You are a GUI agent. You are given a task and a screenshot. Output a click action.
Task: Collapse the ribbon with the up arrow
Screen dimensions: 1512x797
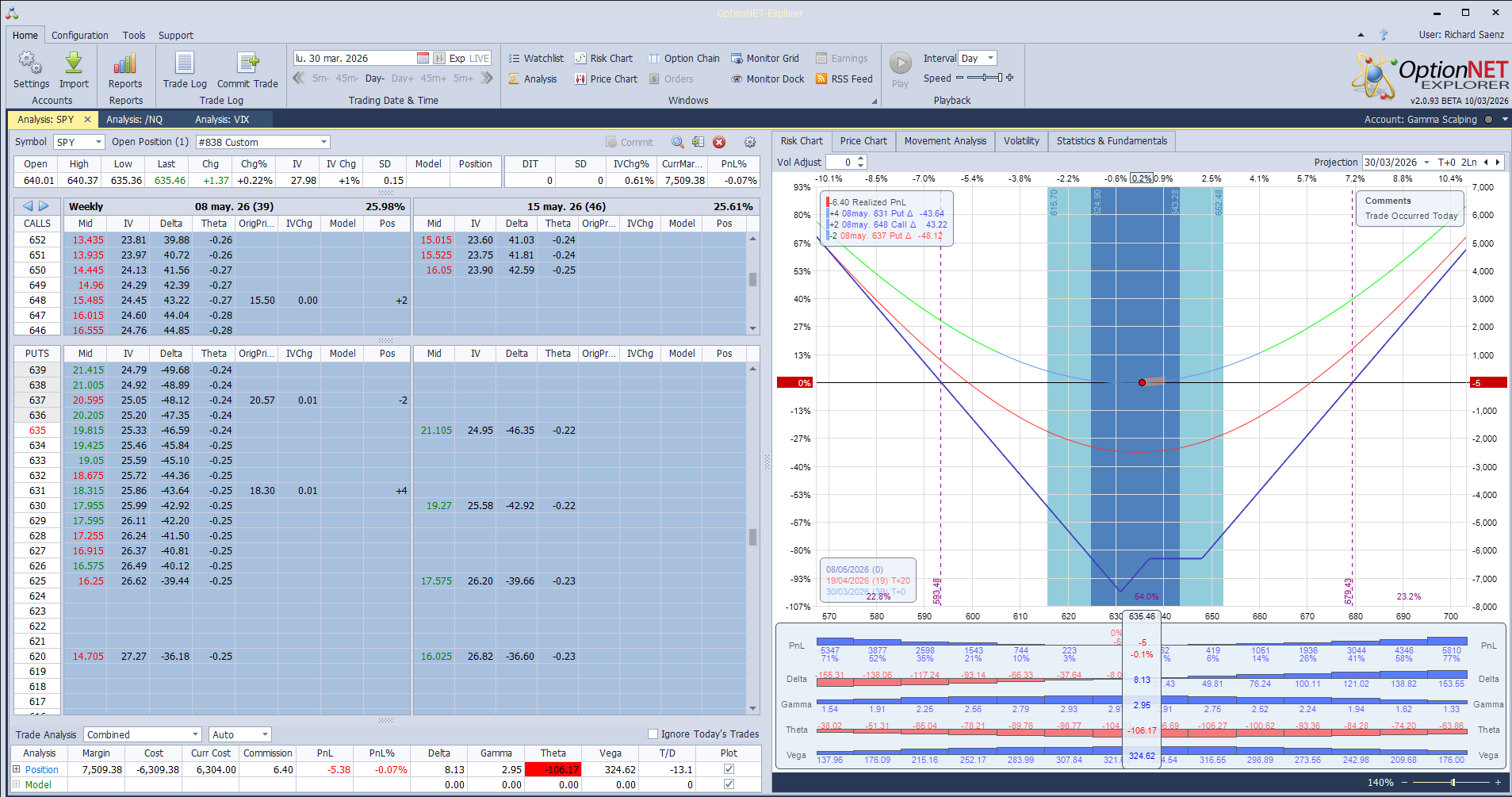[x=1361, y=35]
